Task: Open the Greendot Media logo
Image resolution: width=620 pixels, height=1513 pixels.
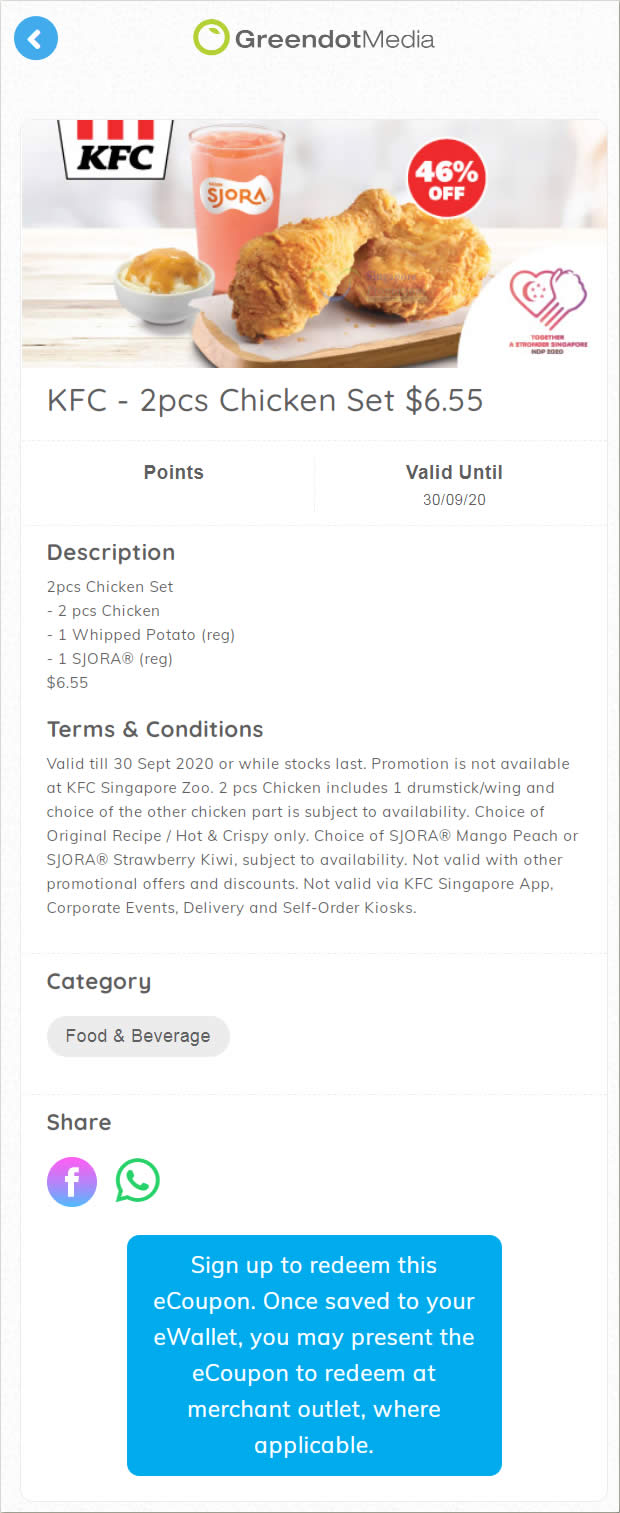Action: [x=313, y=39]
